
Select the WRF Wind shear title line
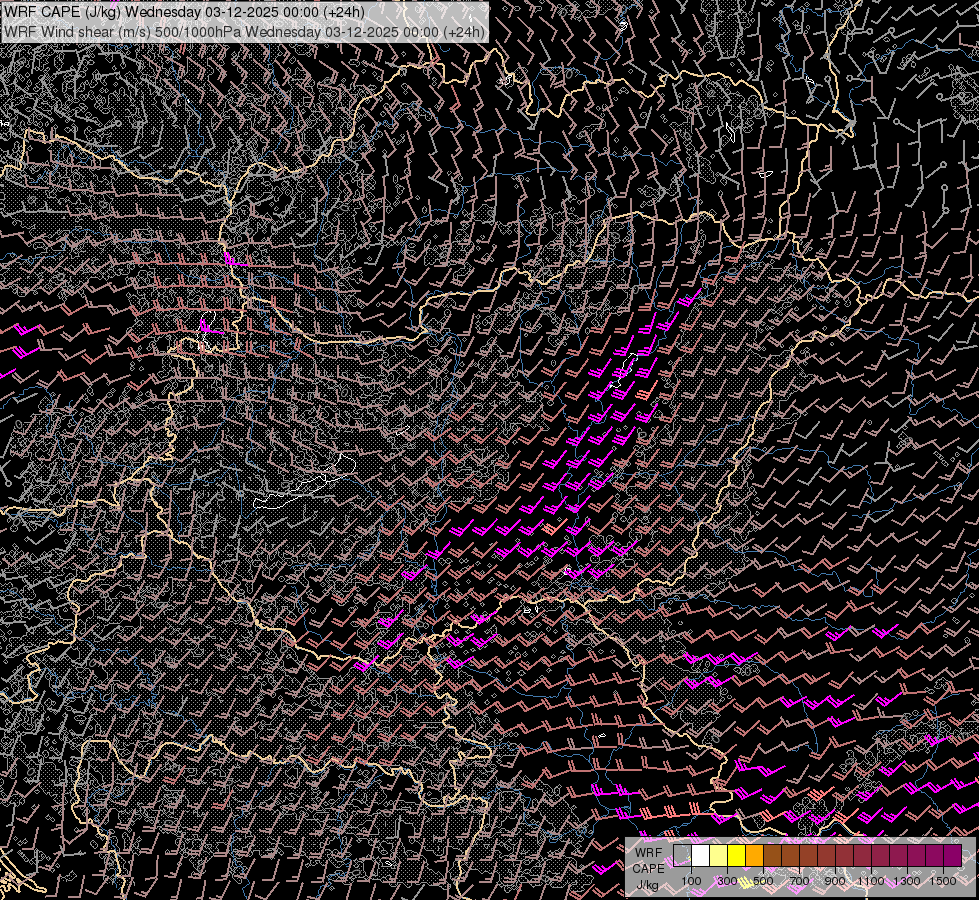(x=245, y=31)
